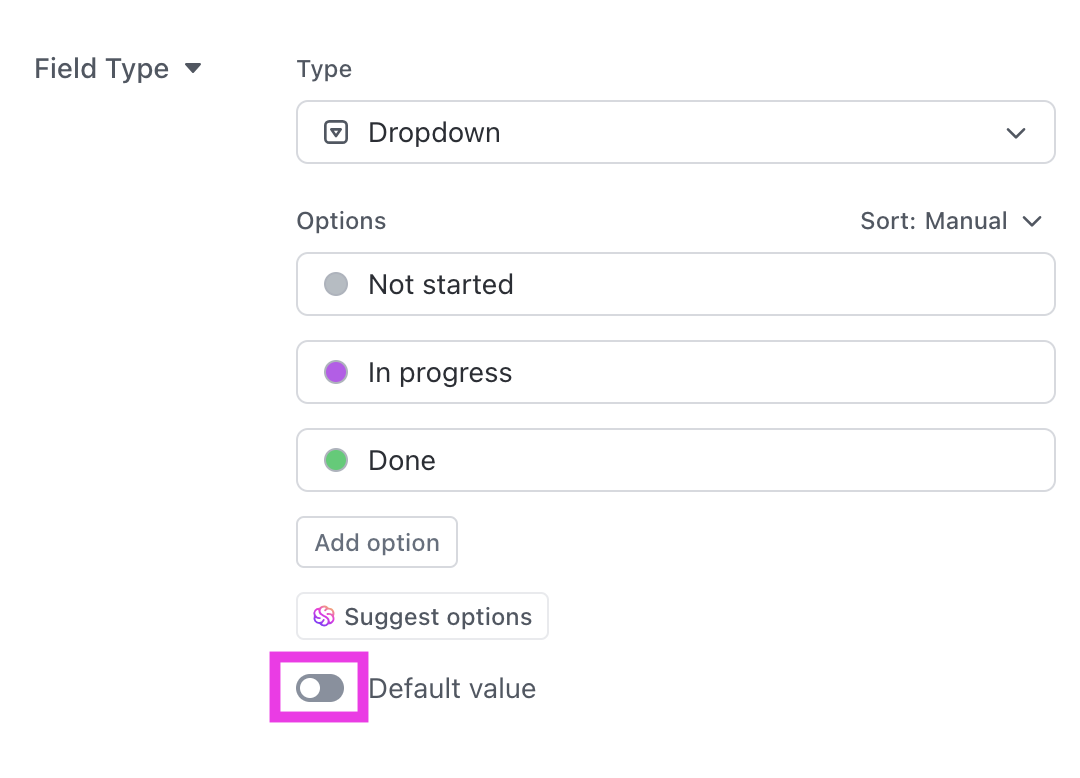Click the AI swirl icon in Suggest options

click(323, 616)
